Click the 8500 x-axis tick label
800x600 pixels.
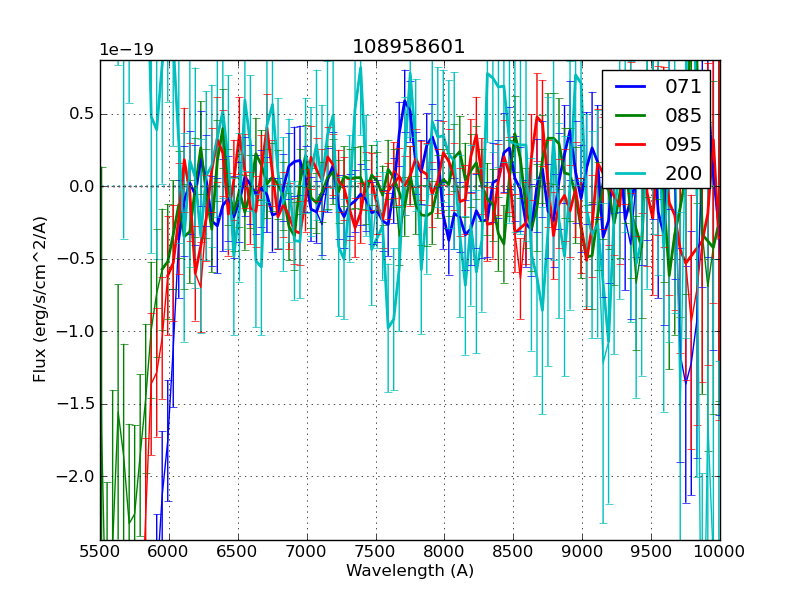click(514, 551)
